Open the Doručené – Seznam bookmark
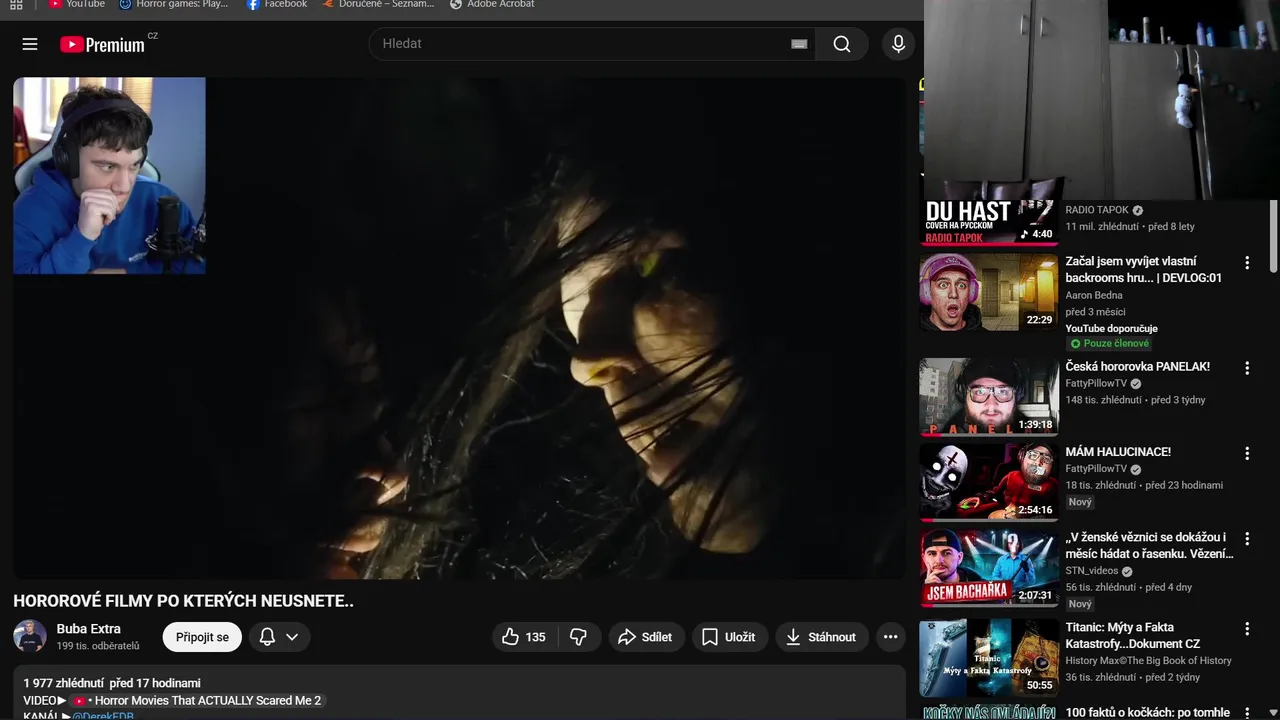Screen dimensions: 1280x720 coord(379,4)
